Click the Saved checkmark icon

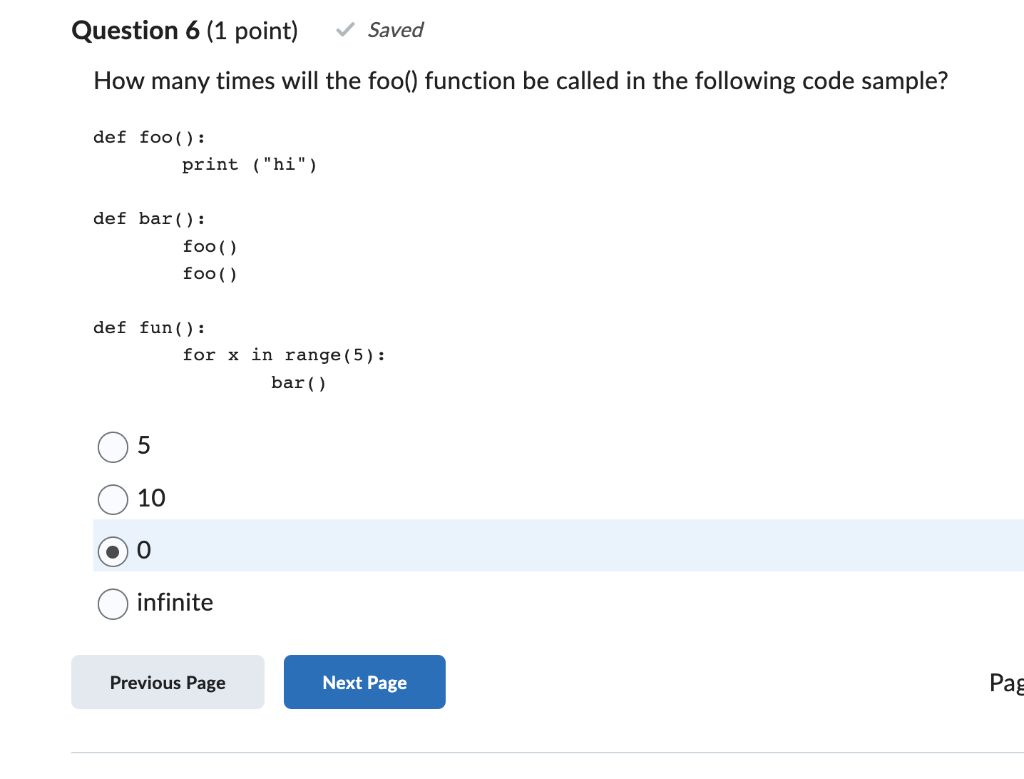[345, 29]
